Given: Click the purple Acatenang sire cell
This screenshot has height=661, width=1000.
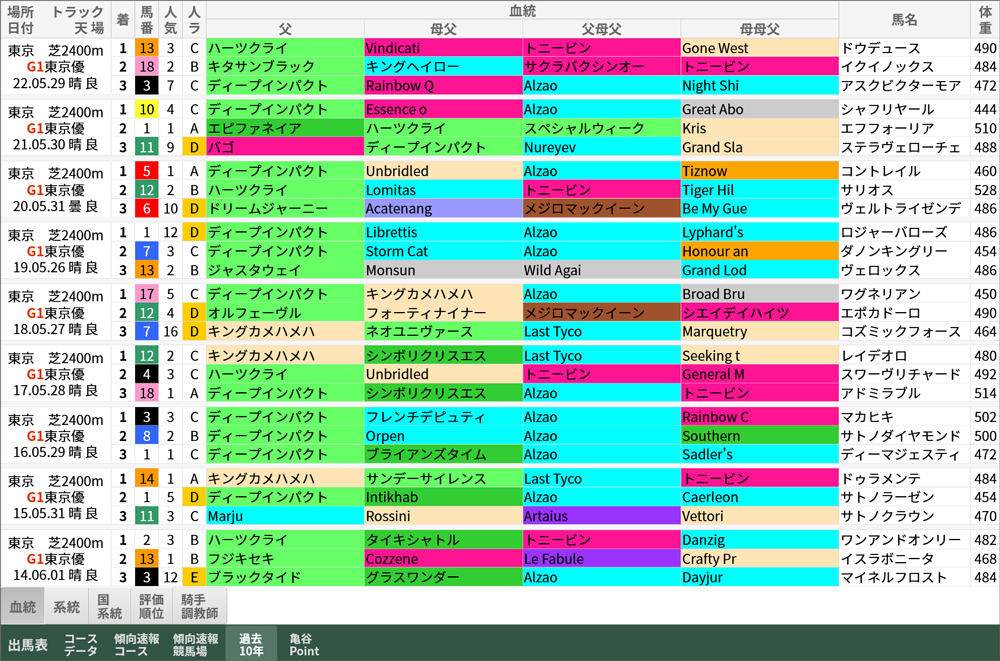Looking at the screenshot, I should 443,208.
